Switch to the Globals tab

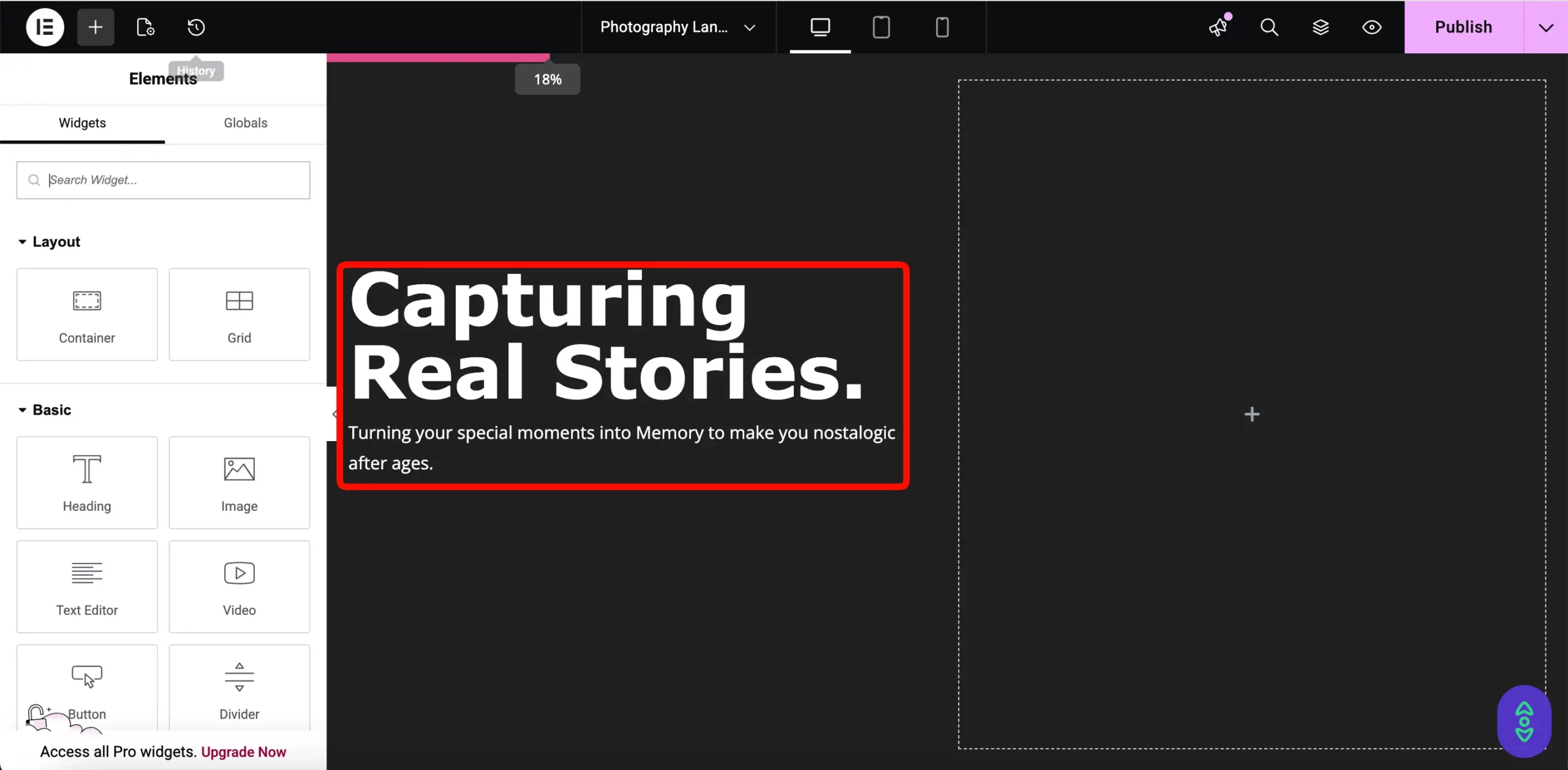pos(245,123)
